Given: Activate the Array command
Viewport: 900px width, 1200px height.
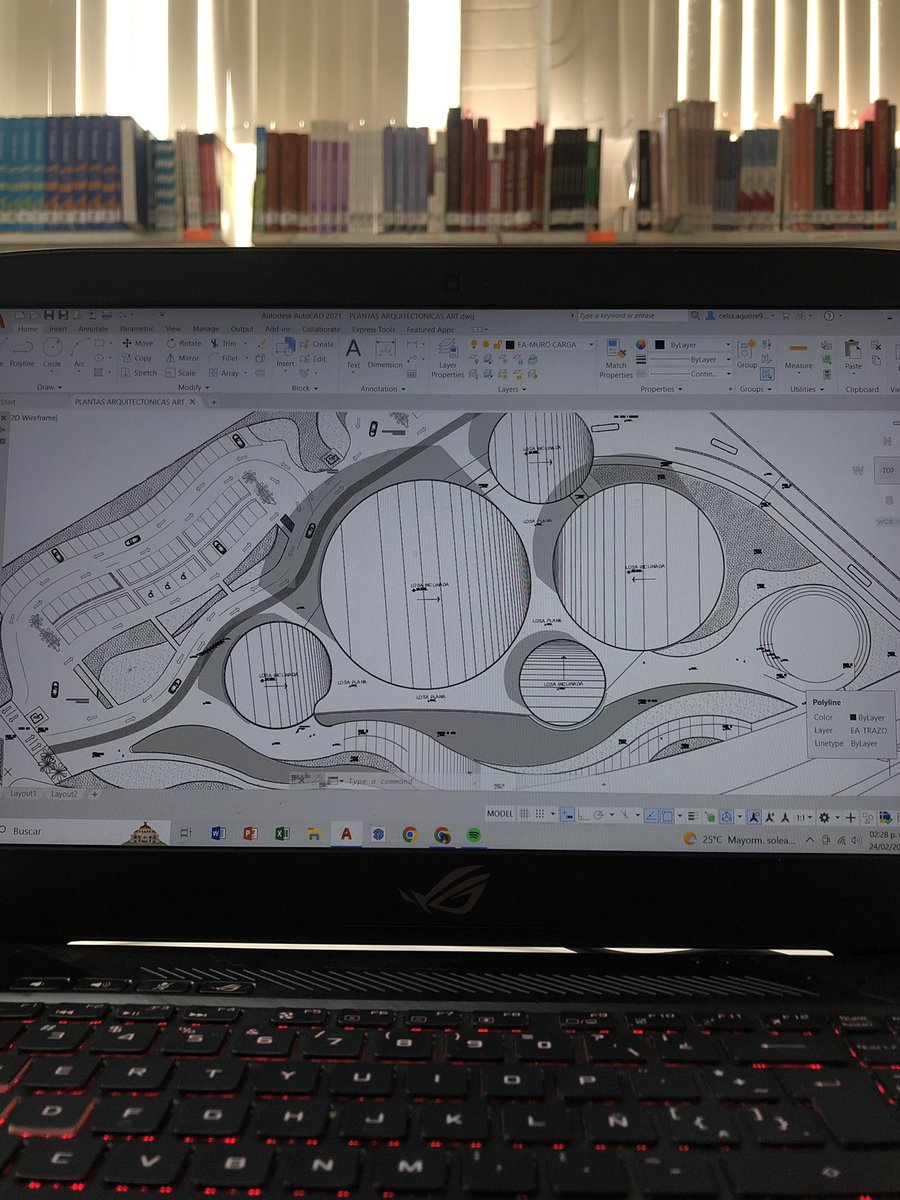Looking at the screenshot, I should [224, 373].
